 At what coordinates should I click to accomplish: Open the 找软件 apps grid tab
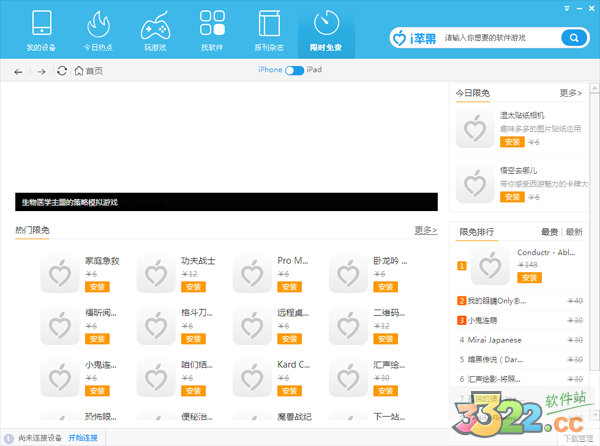point(212,31)
